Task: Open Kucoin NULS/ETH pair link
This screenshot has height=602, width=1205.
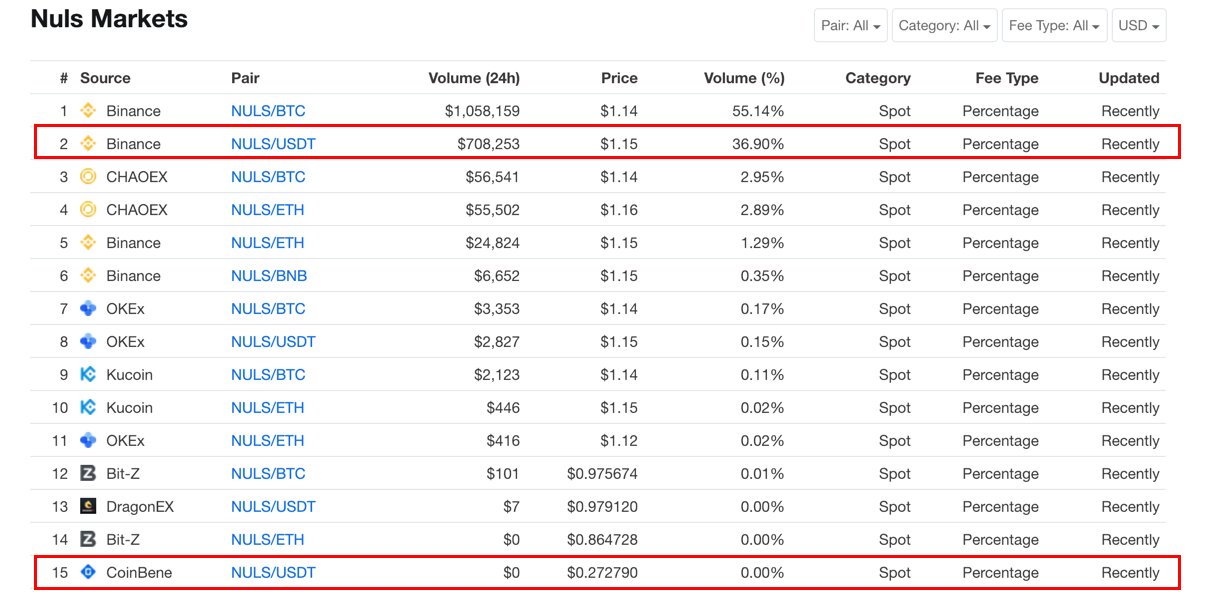Action: click(268, 408)
